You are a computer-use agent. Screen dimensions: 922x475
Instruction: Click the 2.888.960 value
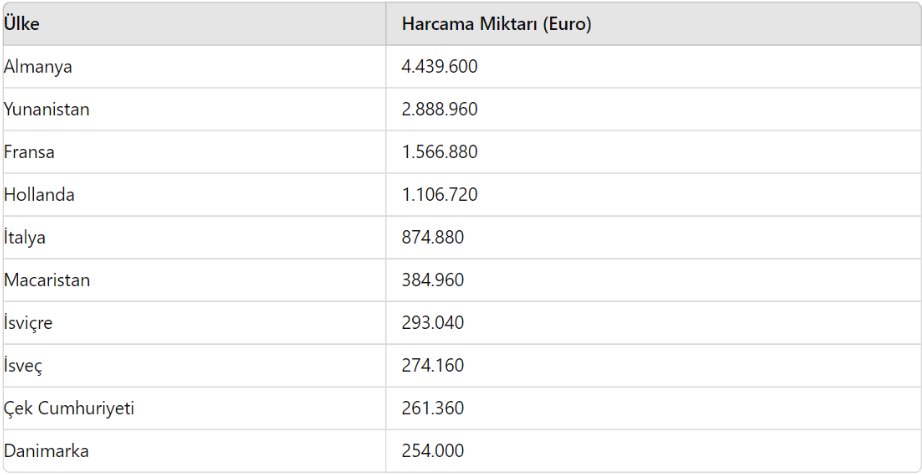pyautogui.click(x=440, y=110)
